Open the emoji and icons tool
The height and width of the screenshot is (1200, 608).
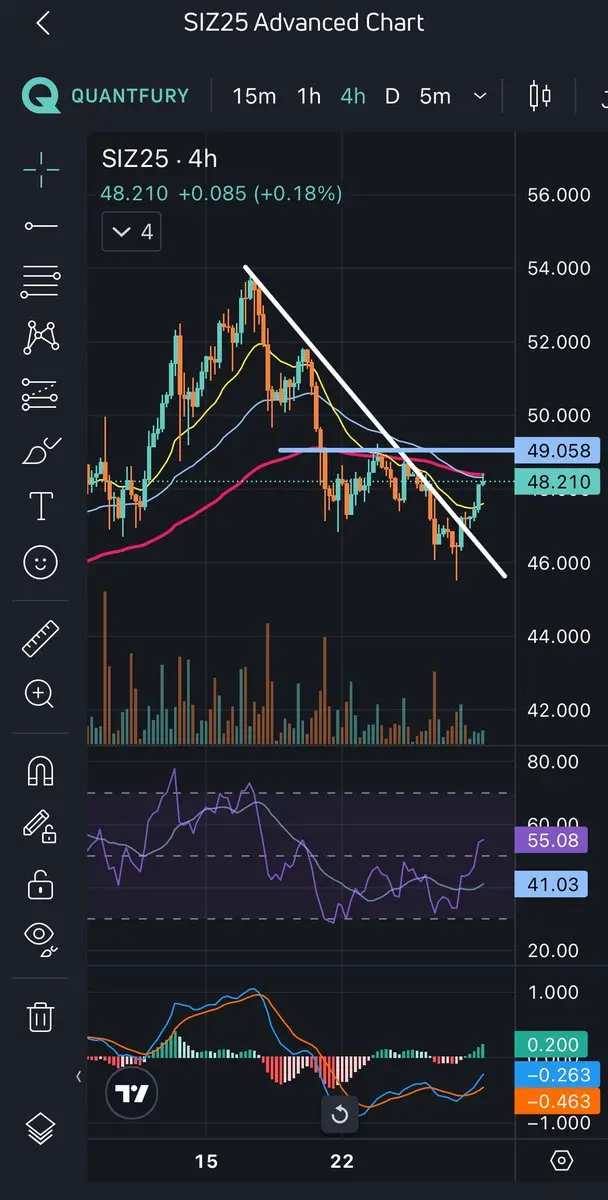(41, 563)
